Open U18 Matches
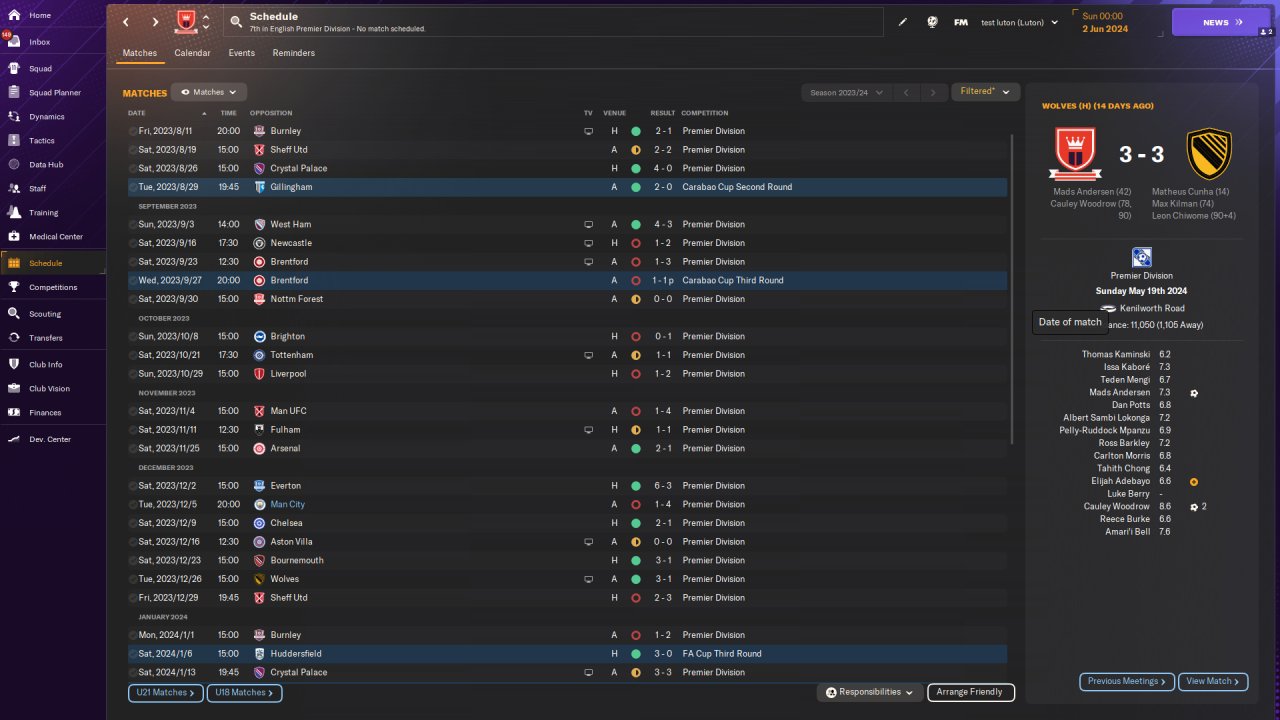1280x720 pixels. coord(244,692)
